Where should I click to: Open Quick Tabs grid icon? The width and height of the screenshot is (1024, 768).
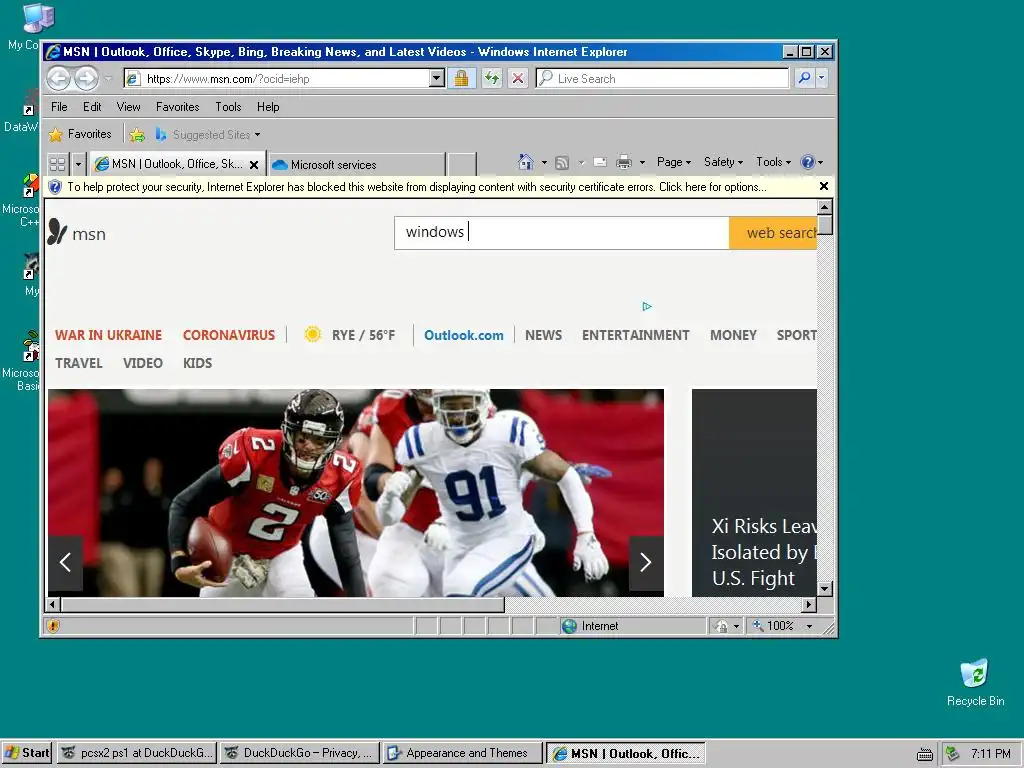click(x=57, y=163)
